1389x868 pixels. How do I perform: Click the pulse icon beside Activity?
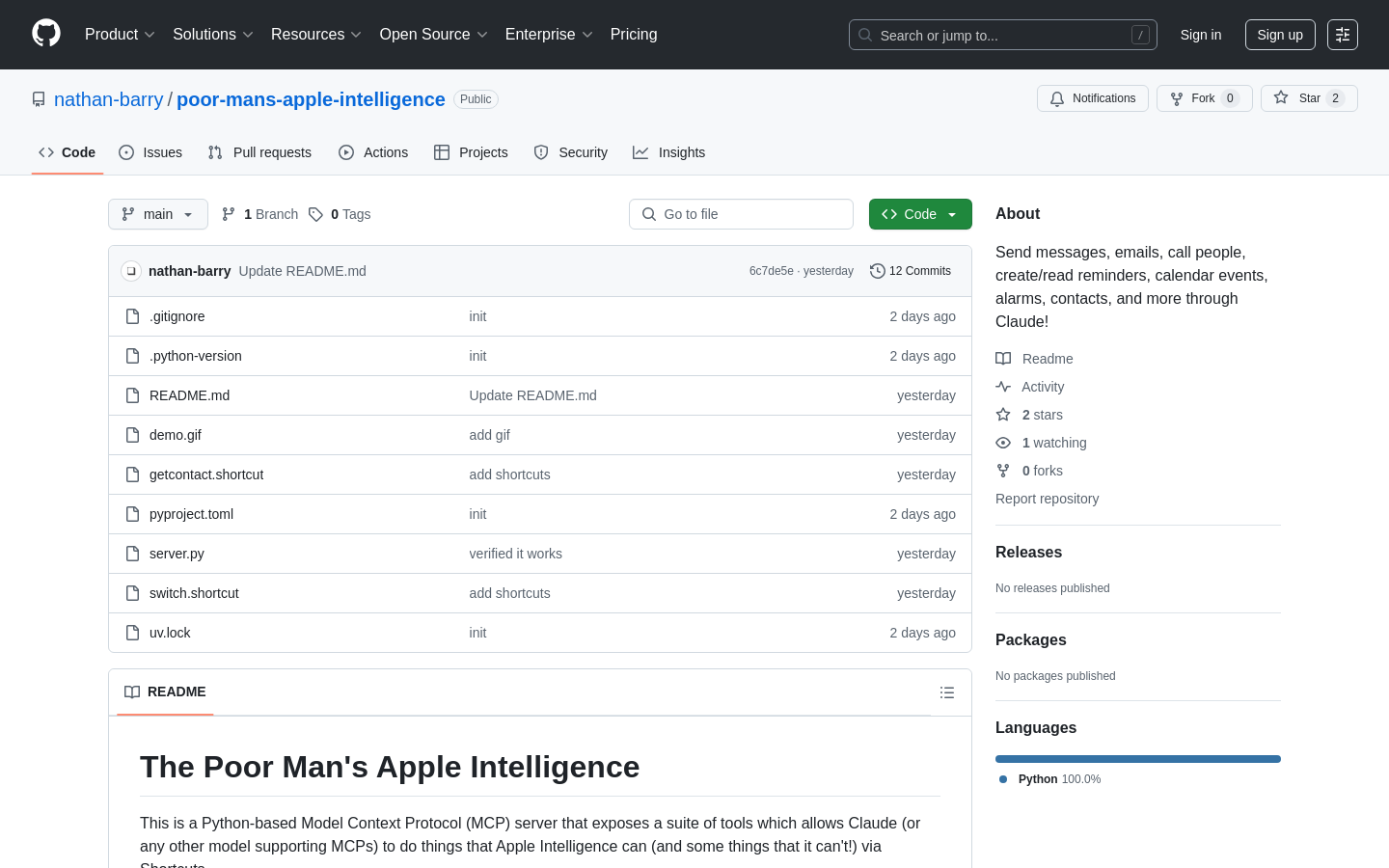point(1003,387)
